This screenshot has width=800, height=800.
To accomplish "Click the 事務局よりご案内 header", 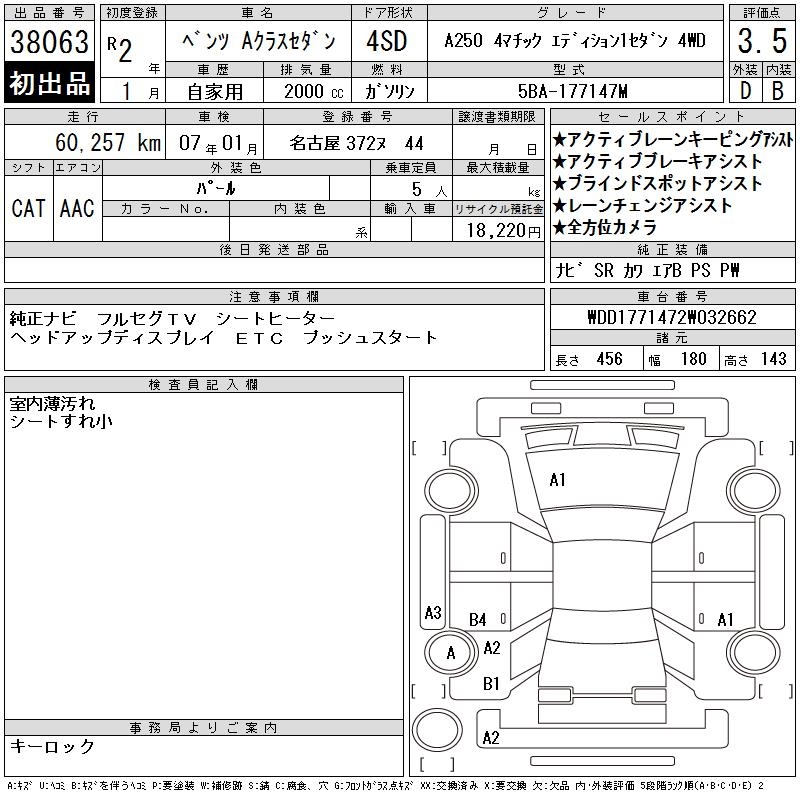I will tap(204, 728).
